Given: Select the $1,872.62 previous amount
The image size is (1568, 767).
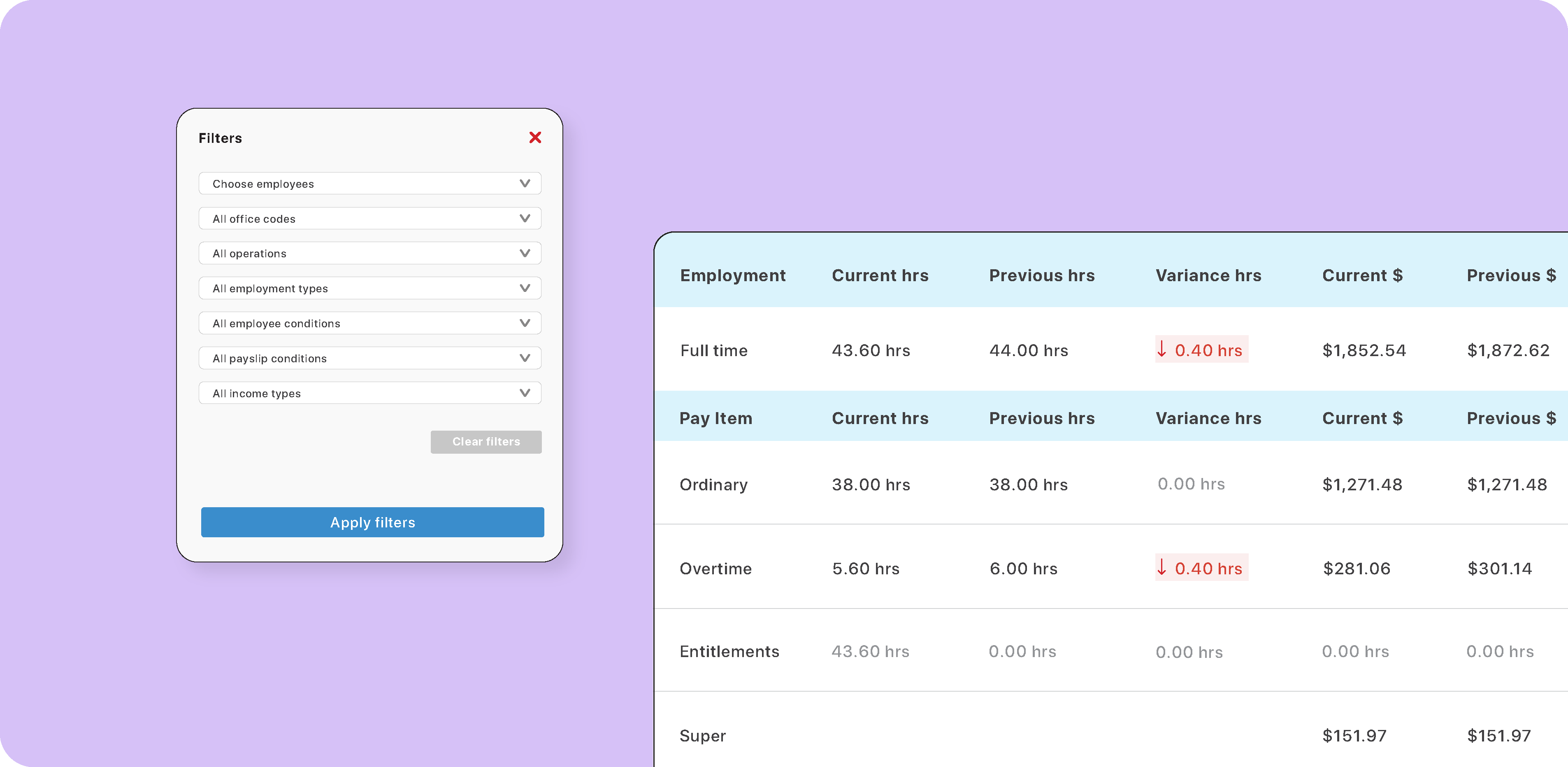Looking at the screenshot, I should tap(1508, 350).
